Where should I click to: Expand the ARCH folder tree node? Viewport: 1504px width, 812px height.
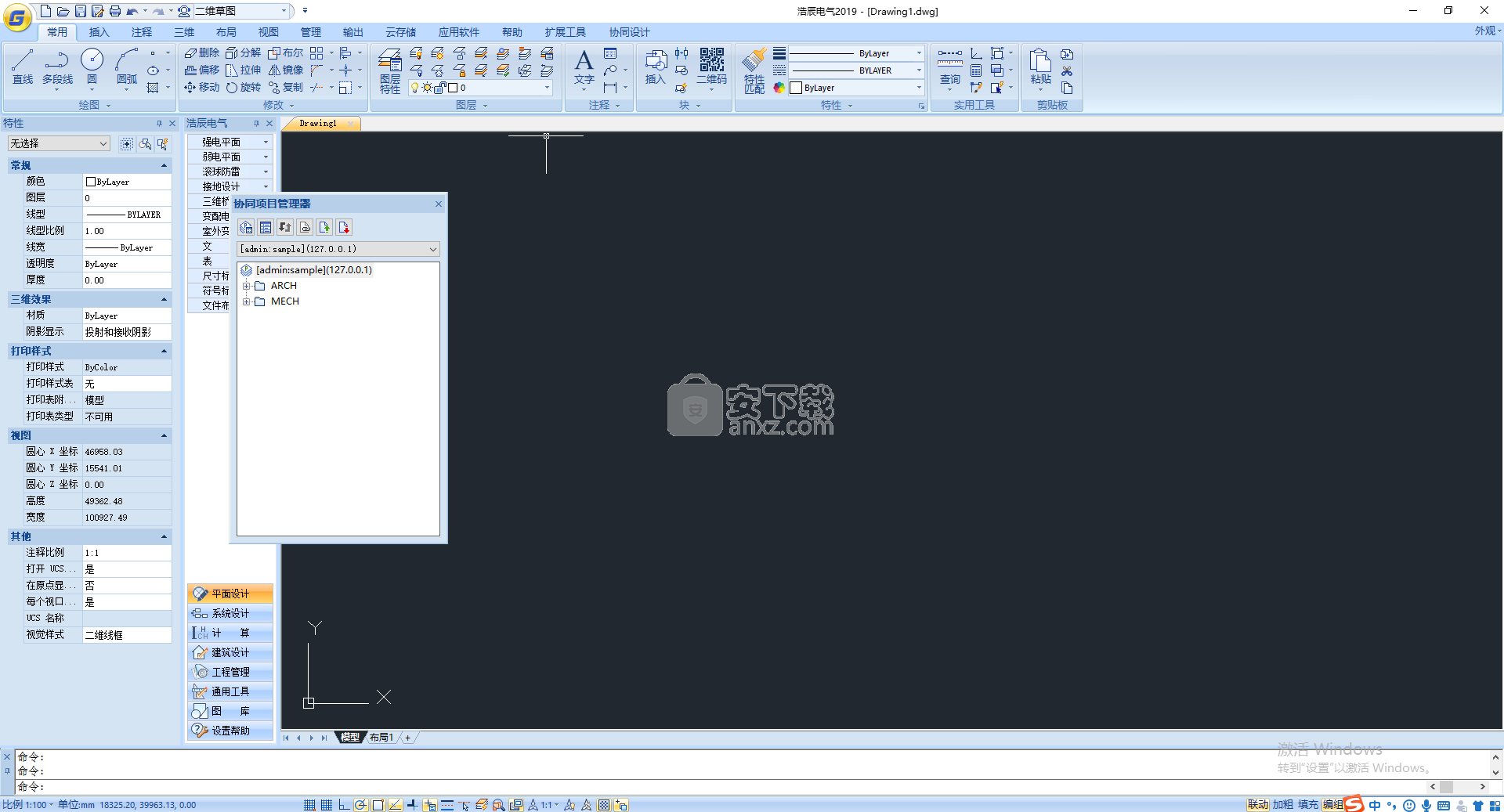pyautogui.click(x=246, y=286)
